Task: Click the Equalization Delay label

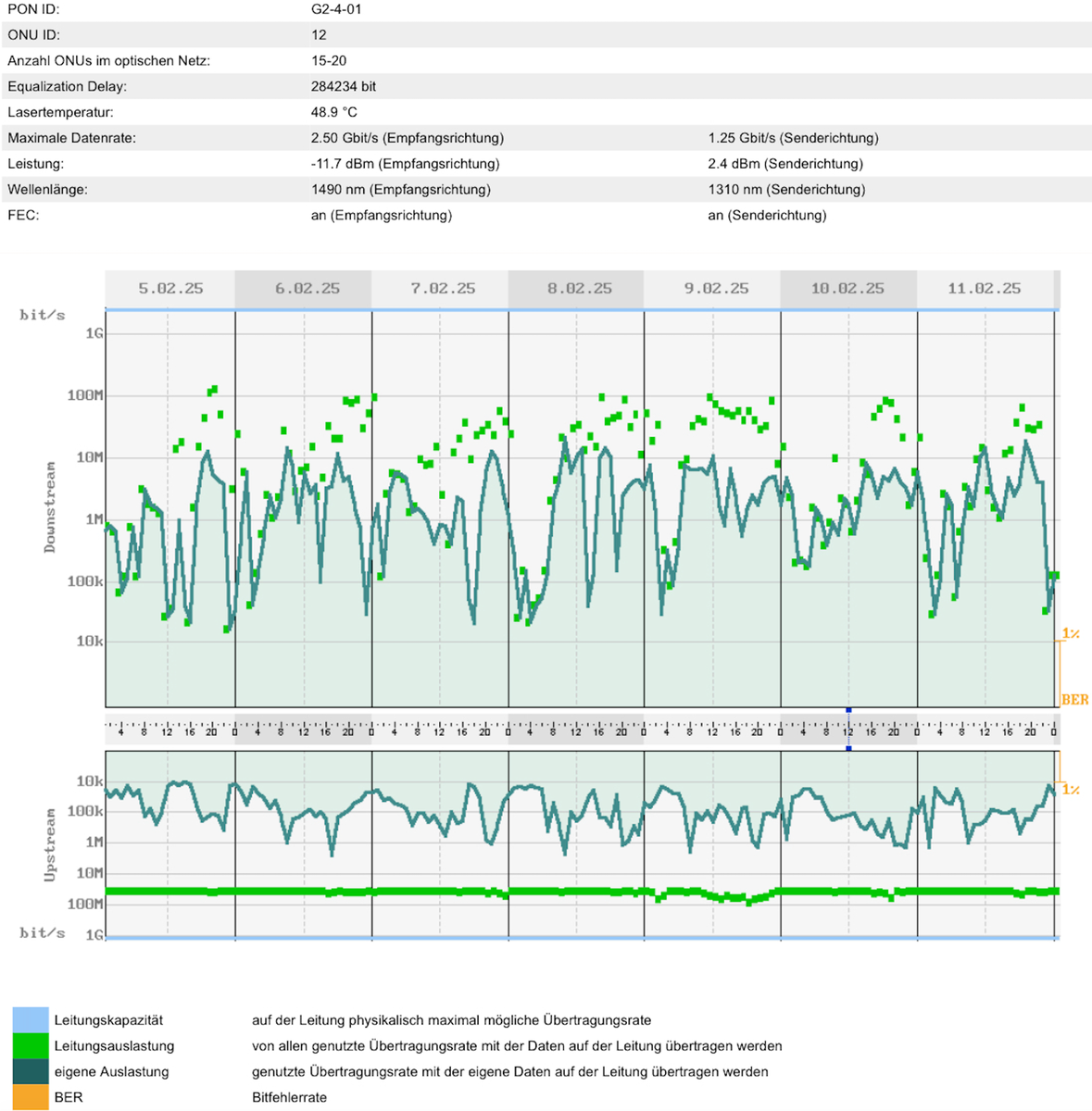Action: [x=67, y=87]
